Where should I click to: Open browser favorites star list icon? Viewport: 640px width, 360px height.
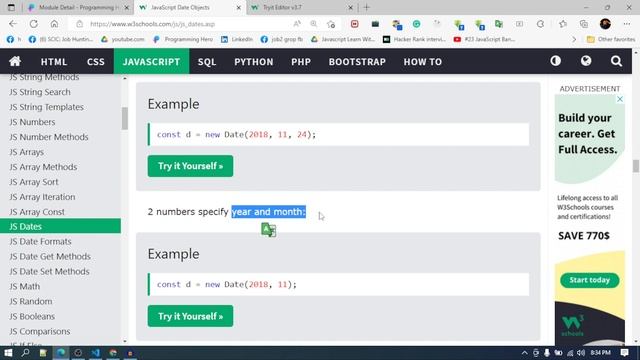[563, 24]
